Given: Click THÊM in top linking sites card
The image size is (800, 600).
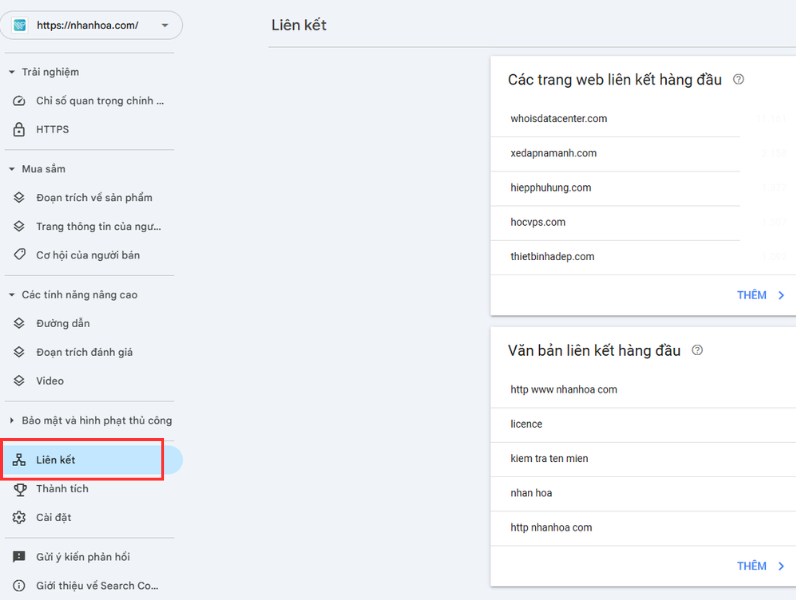Looking at the screenshot, I should 760,295.
